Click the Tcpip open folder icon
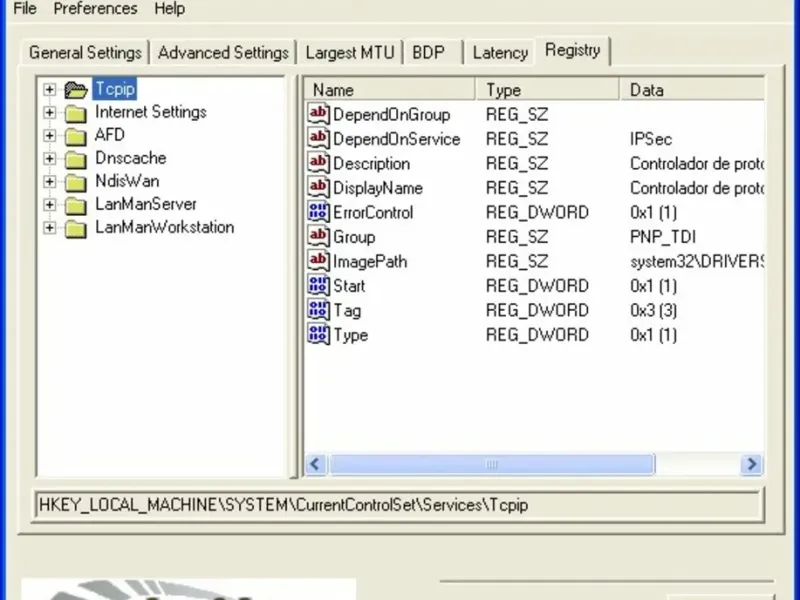The image size is (800, 600). pyautogui.click(x=76, y=90)
